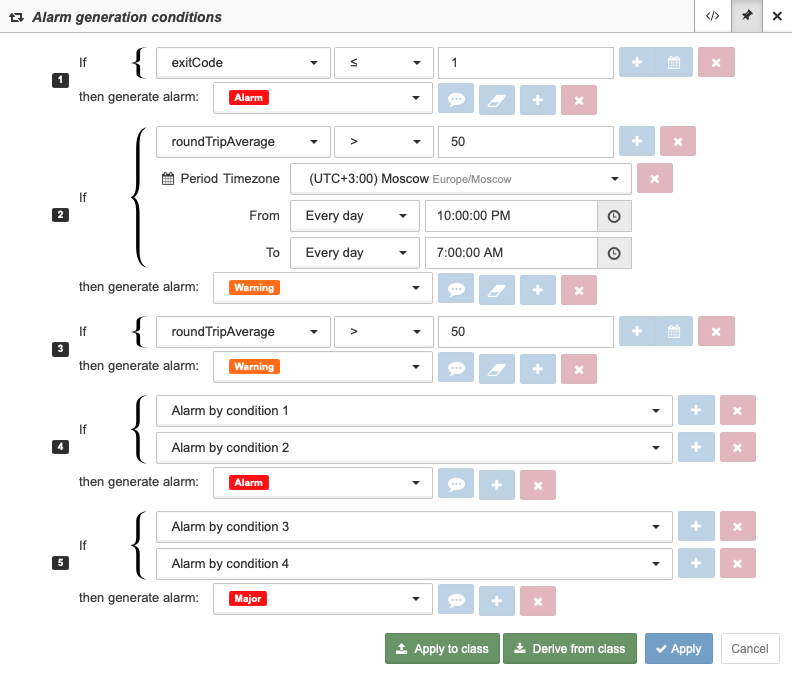The height and width of the screenshot is (675, 792).
Task: Change the Major alarm severity dropdown
Action: click(323, 599)
